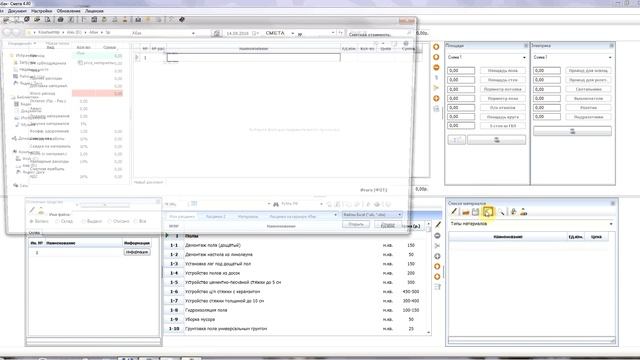Click the Площадь круга button
The width and height of the screenshot is (640, 360).
point(502,117)
